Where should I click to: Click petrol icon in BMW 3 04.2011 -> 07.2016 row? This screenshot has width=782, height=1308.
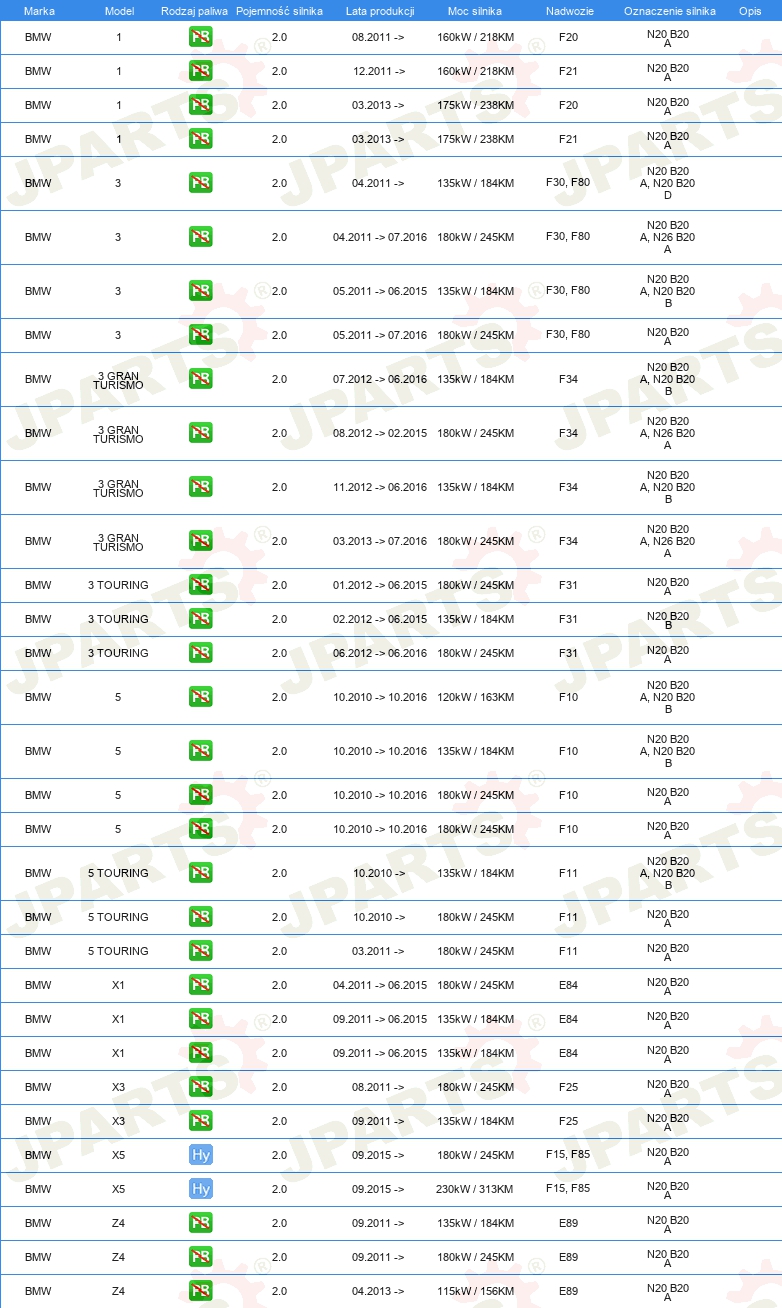click(201, 237)
